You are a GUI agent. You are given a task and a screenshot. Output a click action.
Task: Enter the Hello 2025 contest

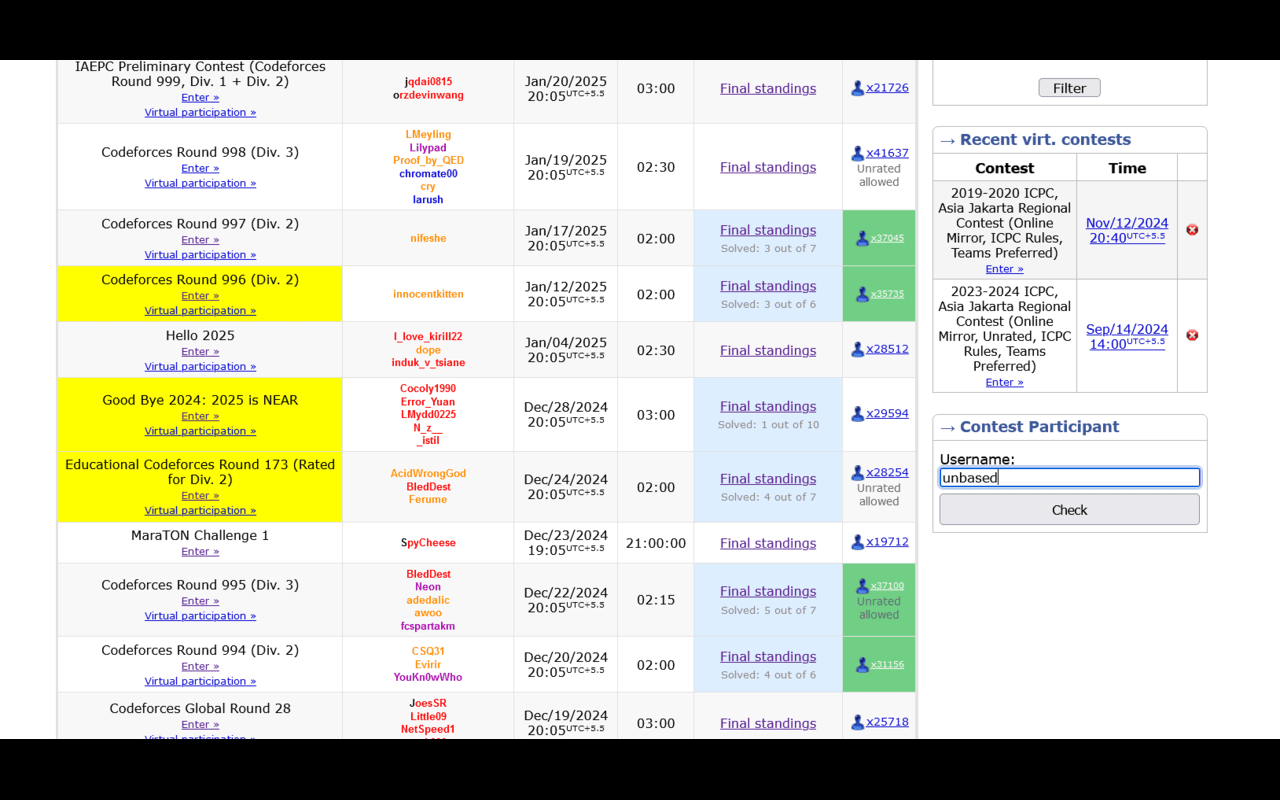click(x=200, y=352)
